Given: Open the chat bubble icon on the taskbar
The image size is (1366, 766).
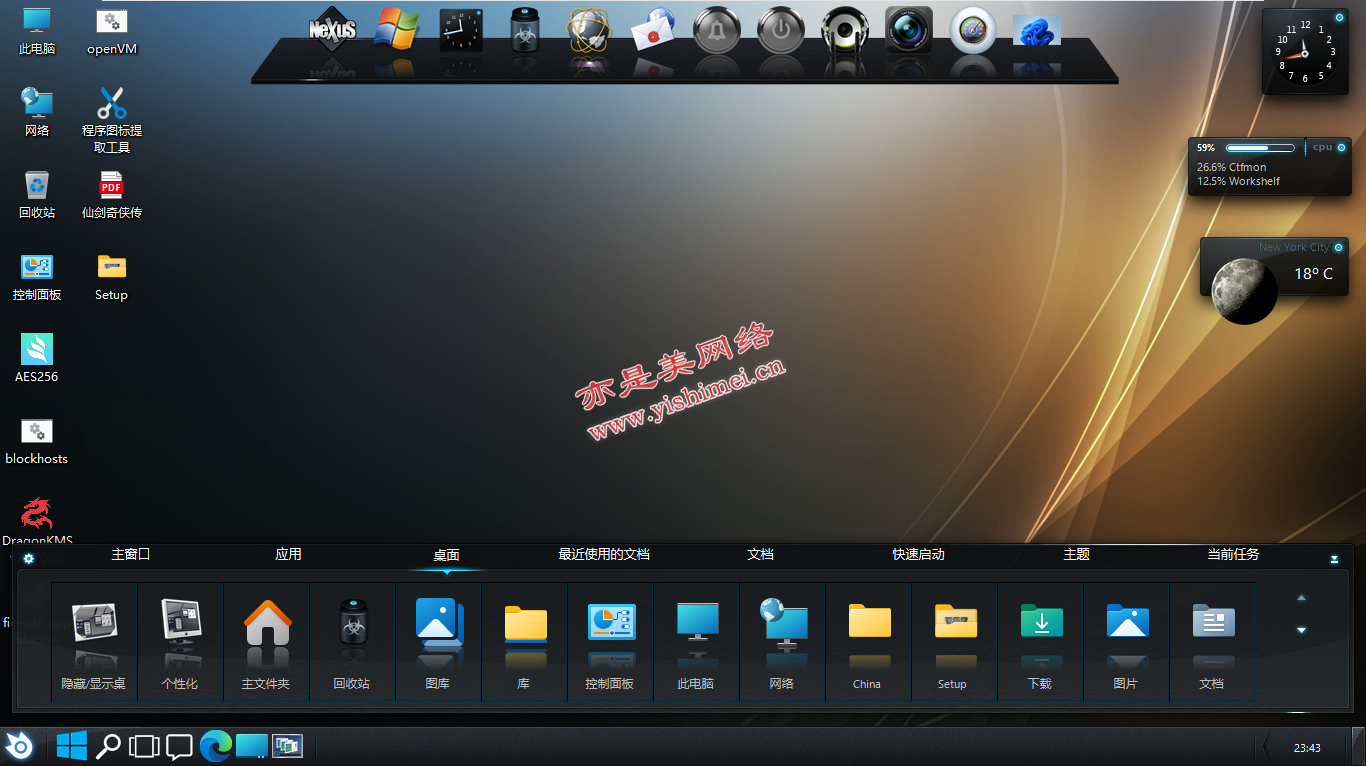Looking at the screenshot, I should click(179, 746).
